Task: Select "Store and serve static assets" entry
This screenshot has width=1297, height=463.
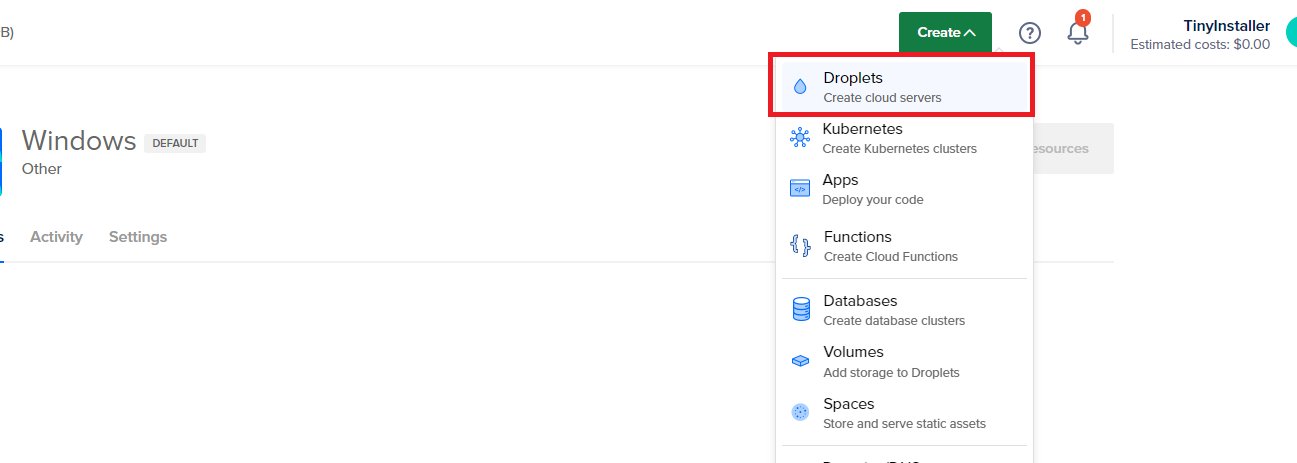Action: tap(903, 424)
